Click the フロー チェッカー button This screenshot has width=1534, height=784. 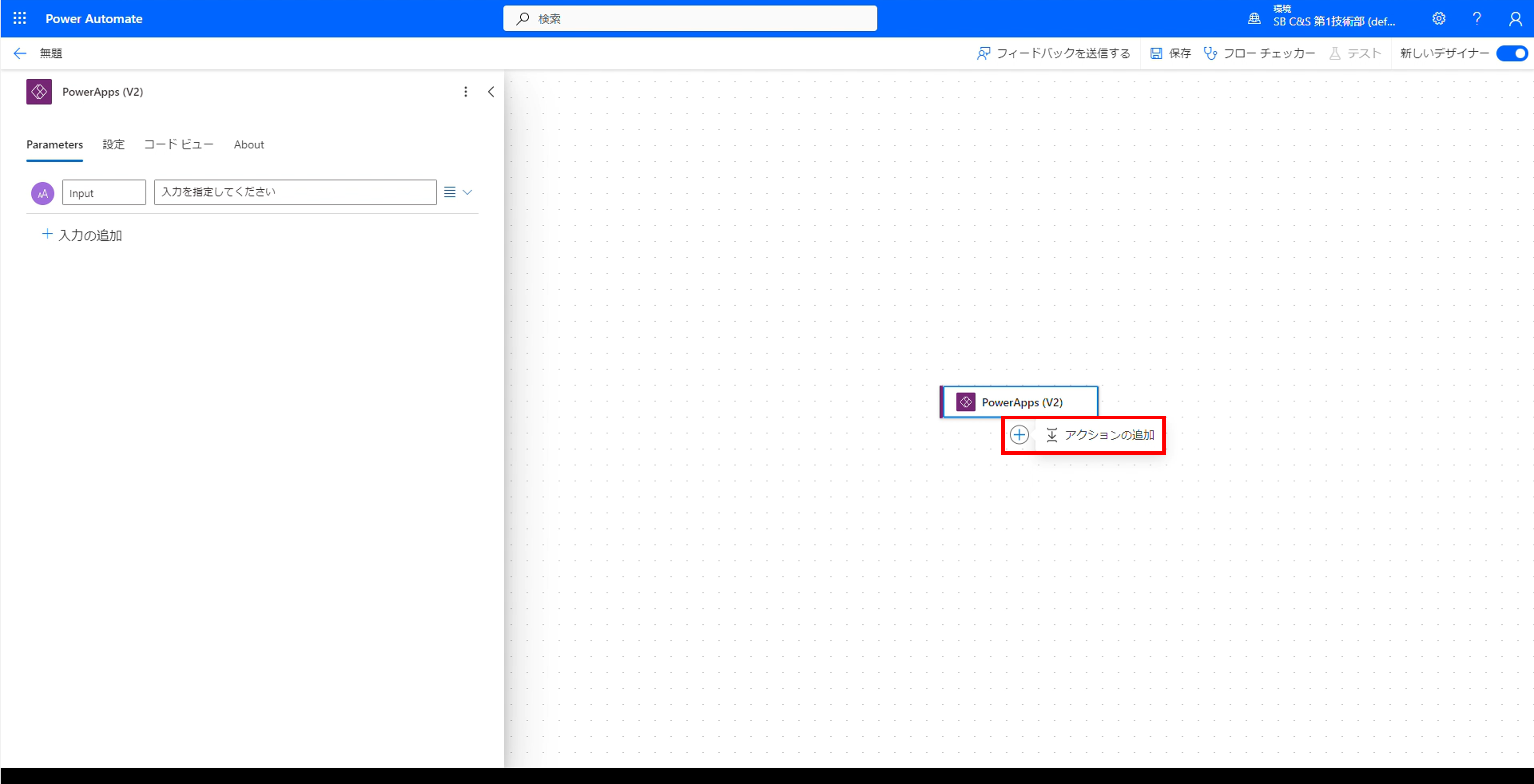click(x=1259, y=54)
